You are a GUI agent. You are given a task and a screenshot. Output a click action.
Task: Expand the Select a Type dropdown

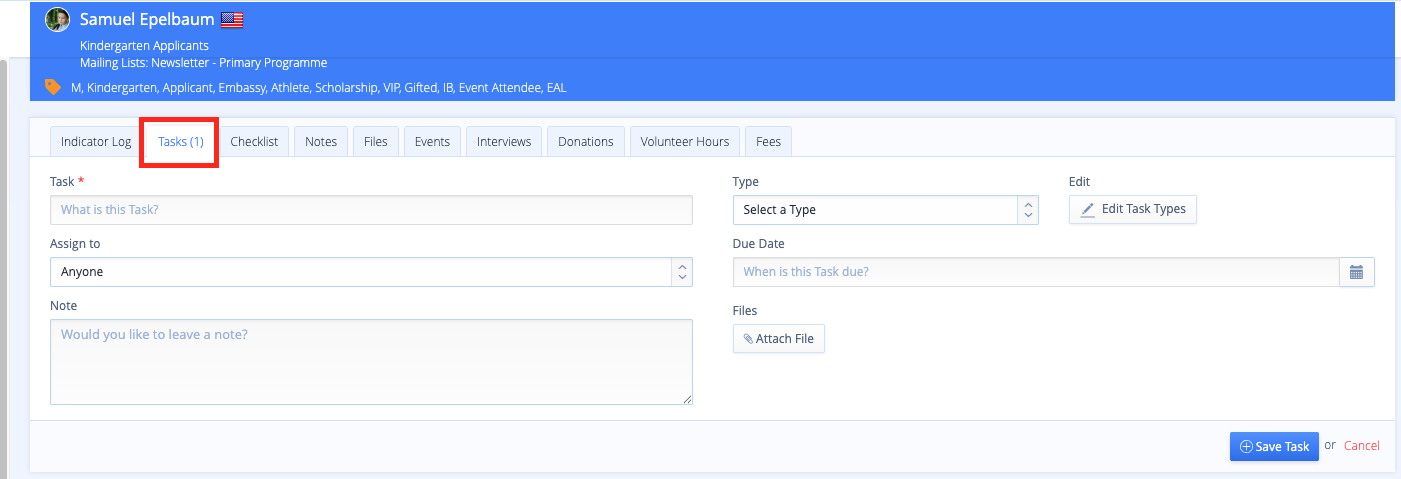pyautogui.click(x=885, y=210)
